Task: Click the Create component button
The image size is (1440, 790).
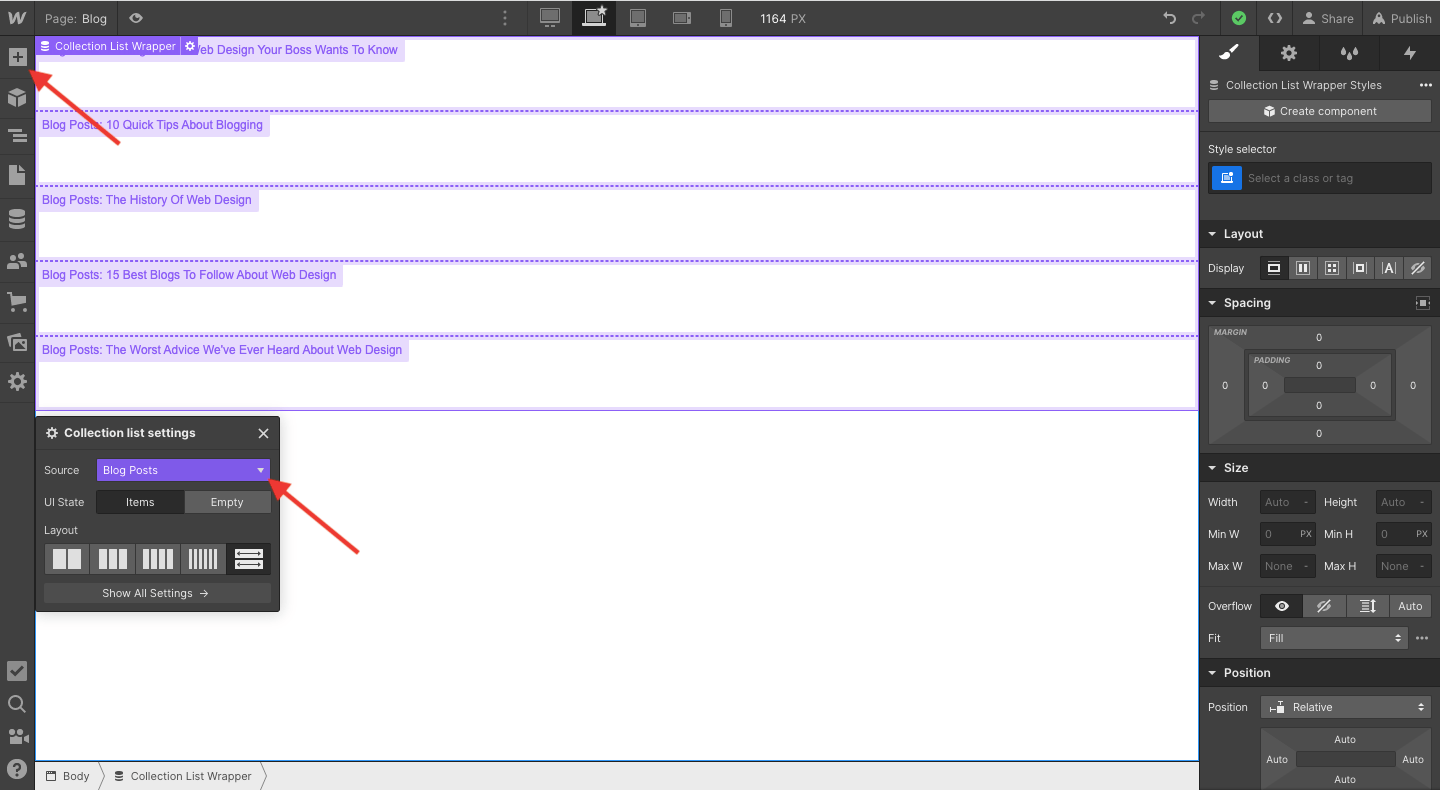Action: [x=1319, y=110]
